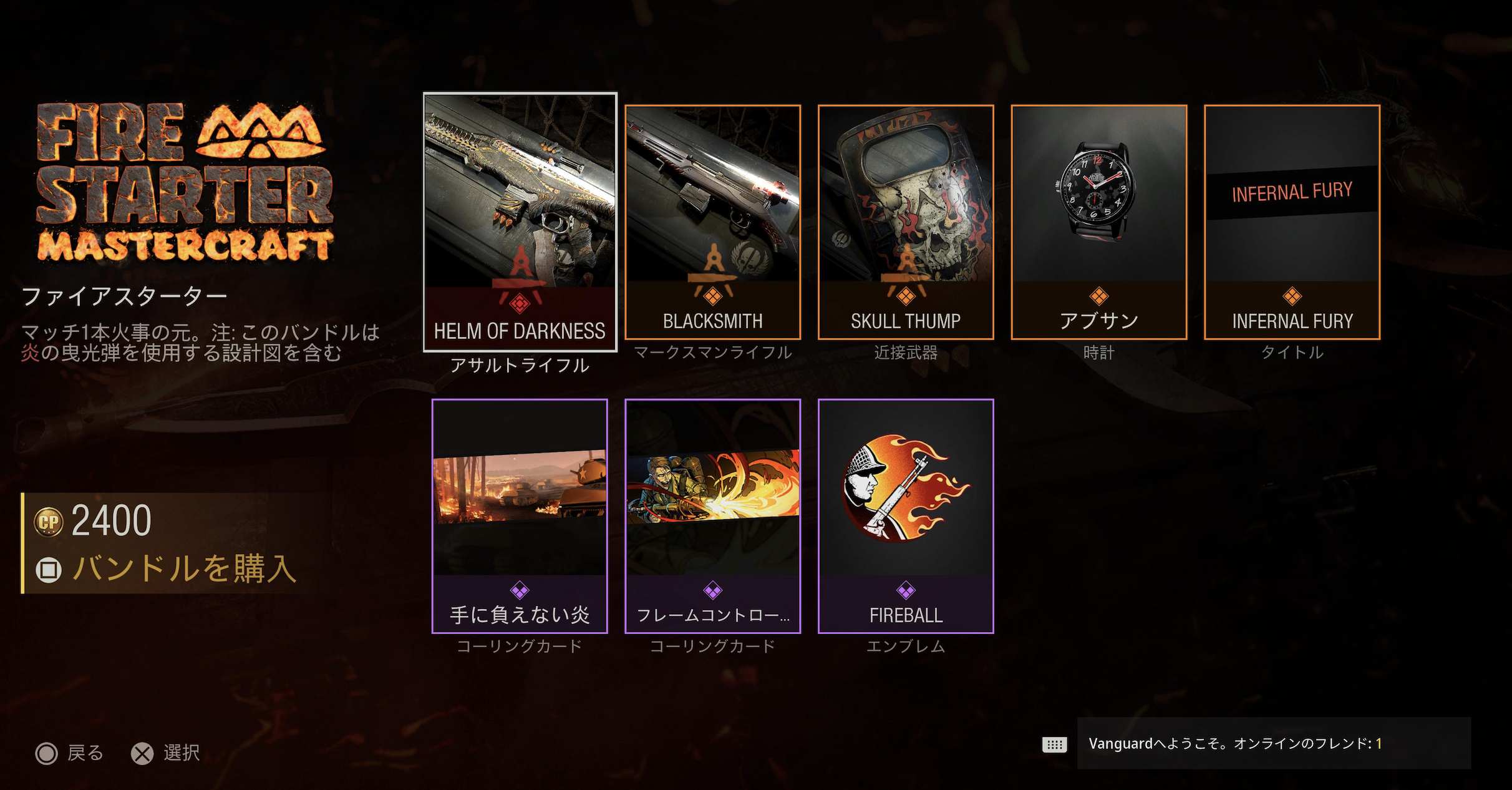
Task: Select the フレームコントロー calling card
Action: 712,516
